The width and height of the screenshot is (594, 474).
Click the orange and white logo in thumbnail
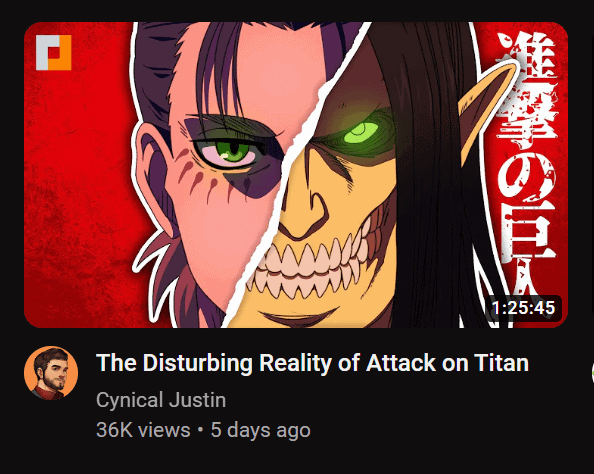(x=54, y=53)
